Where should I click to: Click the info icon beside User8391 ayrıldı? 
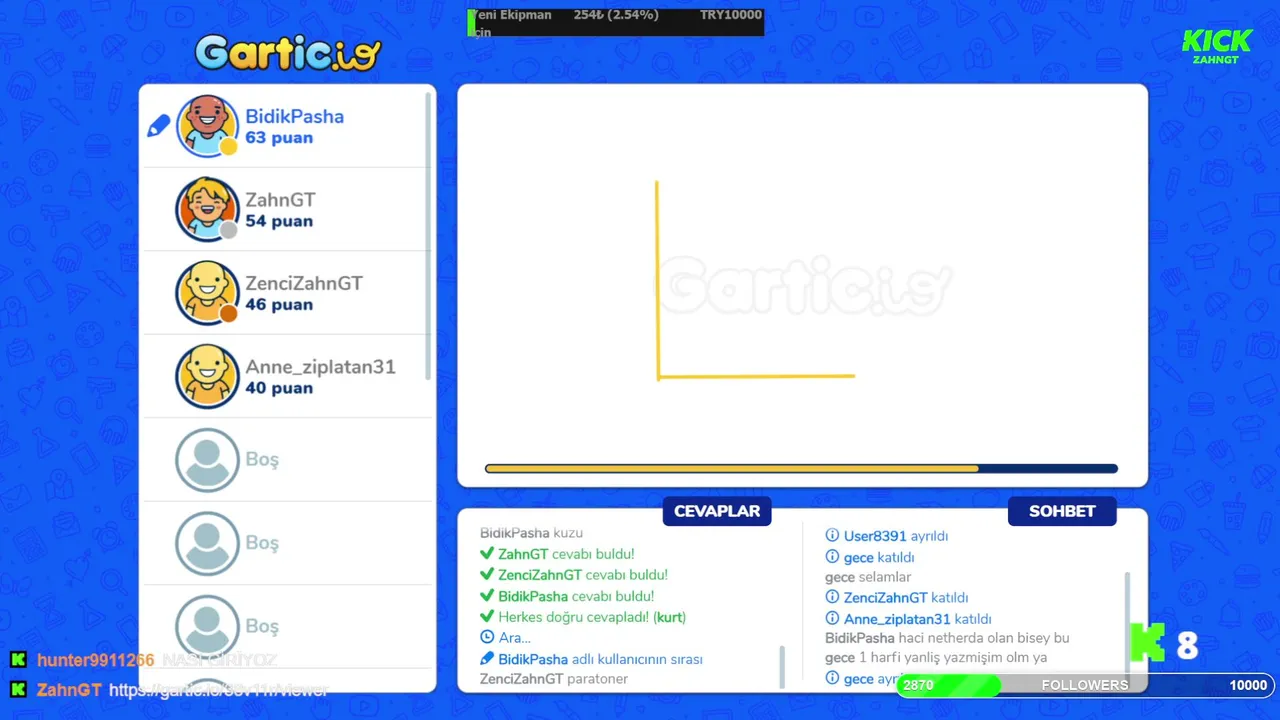pos(832,536)
